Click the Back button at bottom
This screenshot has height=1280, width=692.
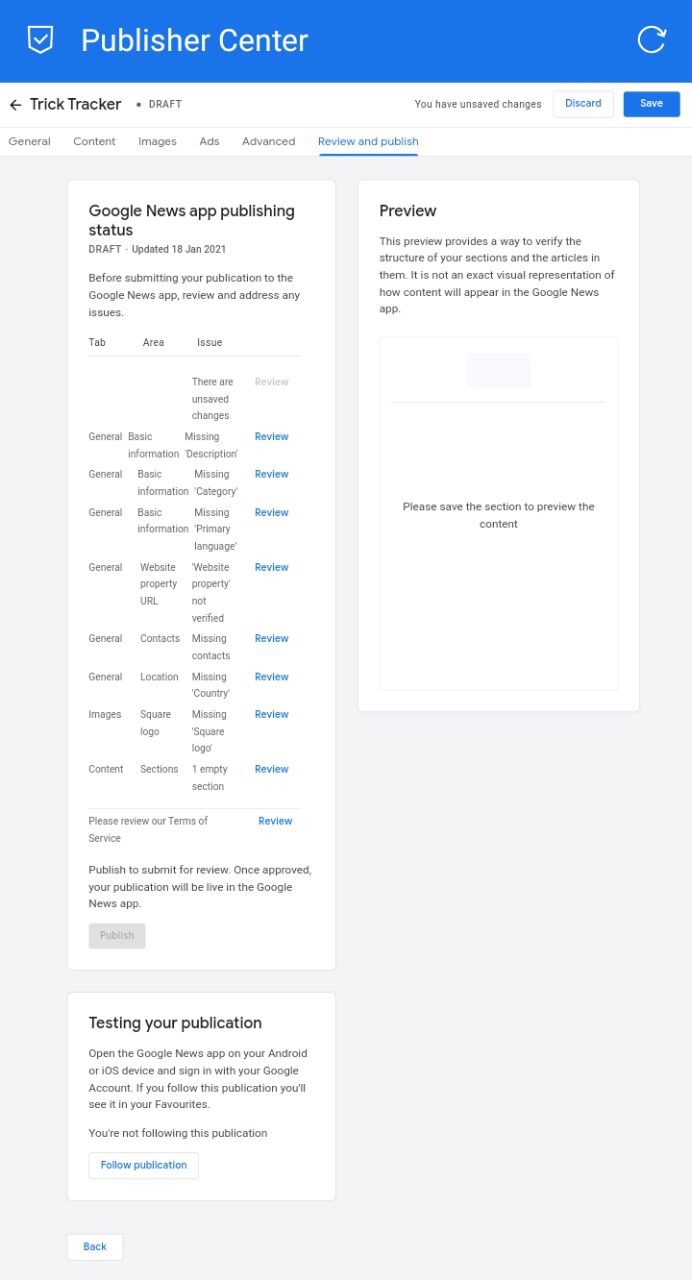(95, 1247)
